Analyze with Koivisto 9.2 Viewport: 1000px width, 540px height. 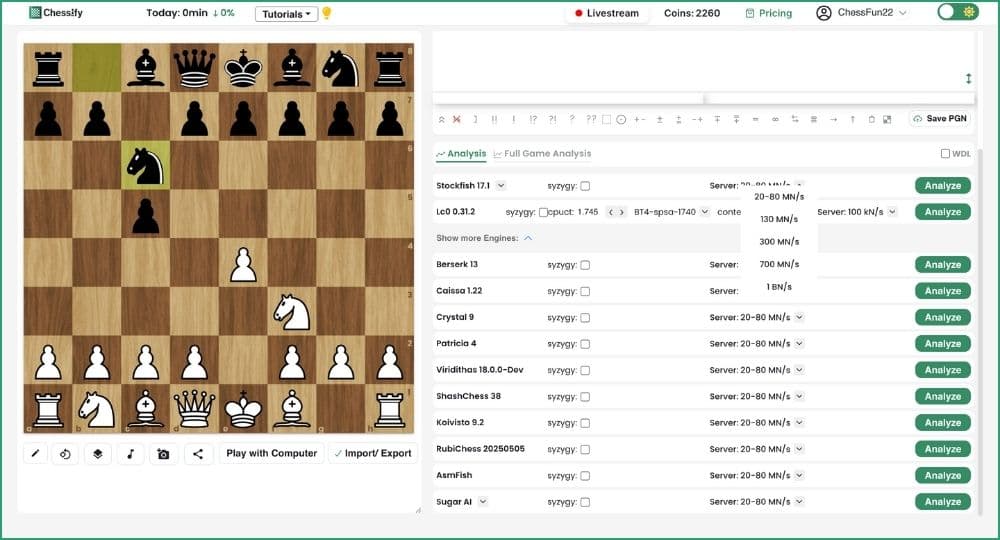coord(943,423)
